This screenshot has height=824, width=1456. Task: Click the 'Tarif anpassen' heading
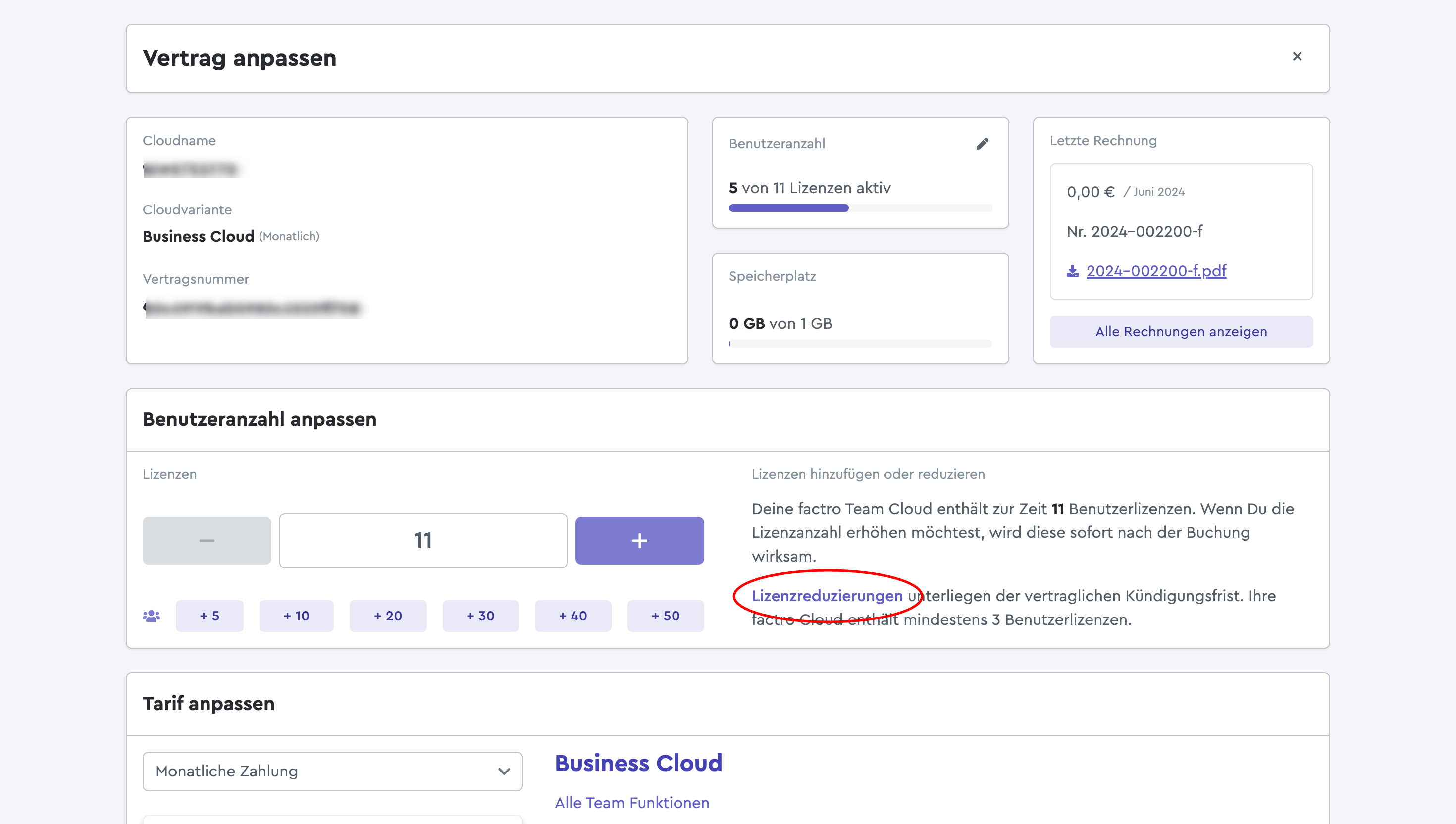[x=209, y=704]
